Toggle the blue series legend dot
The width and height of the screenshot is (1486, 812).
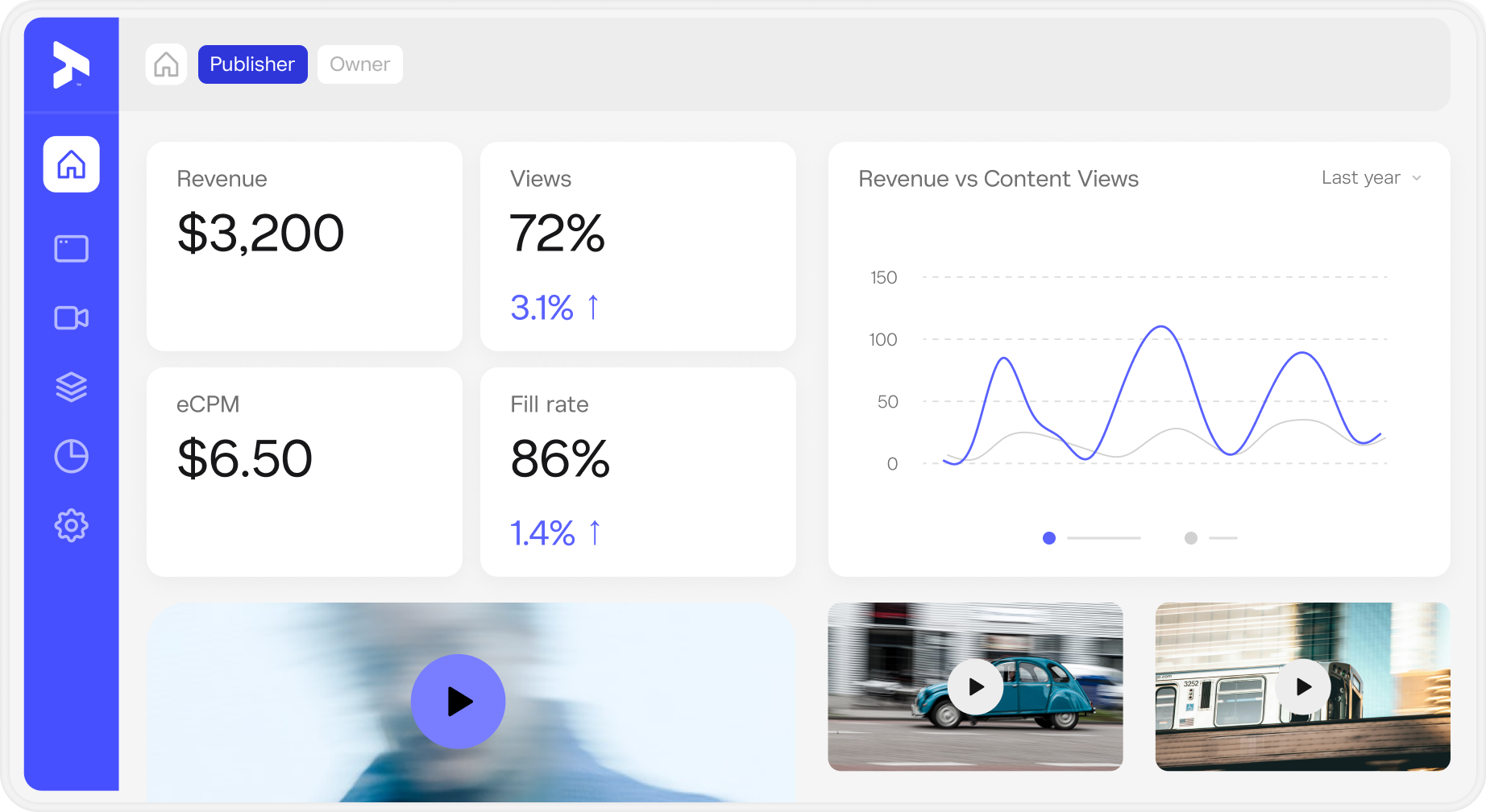tap(1049, 538)
